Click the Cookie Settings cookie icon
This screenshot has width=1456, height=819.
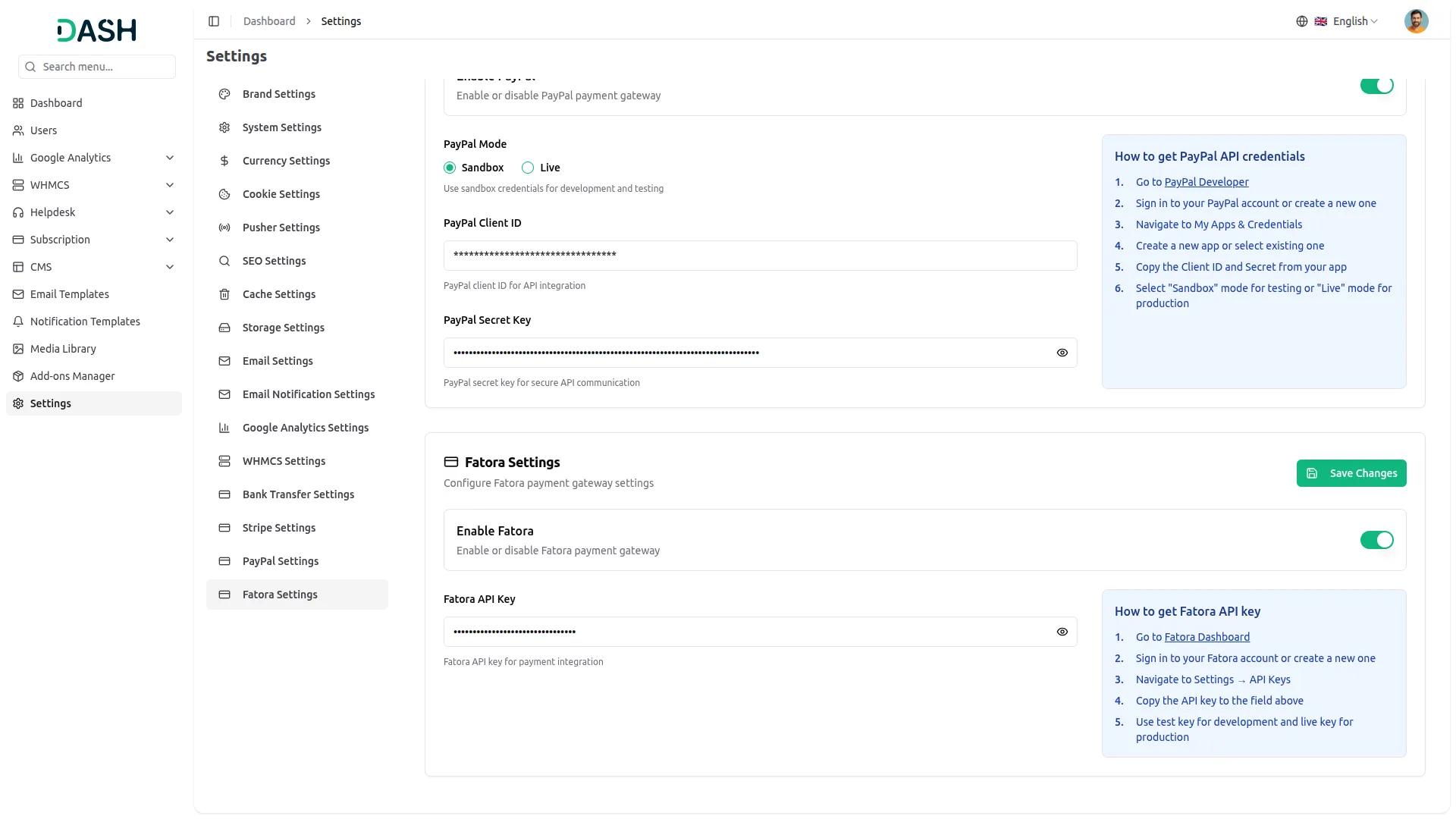224,194
